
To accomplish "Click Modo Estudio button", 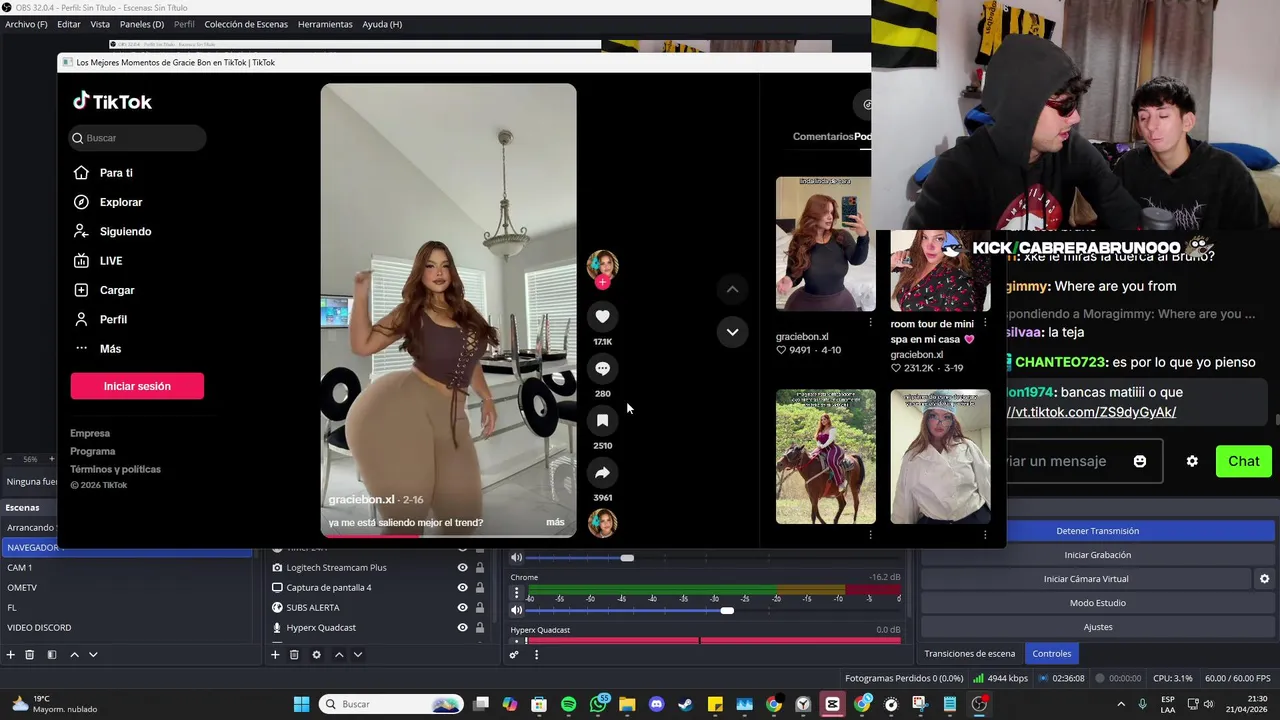I will click(1097, 603).
